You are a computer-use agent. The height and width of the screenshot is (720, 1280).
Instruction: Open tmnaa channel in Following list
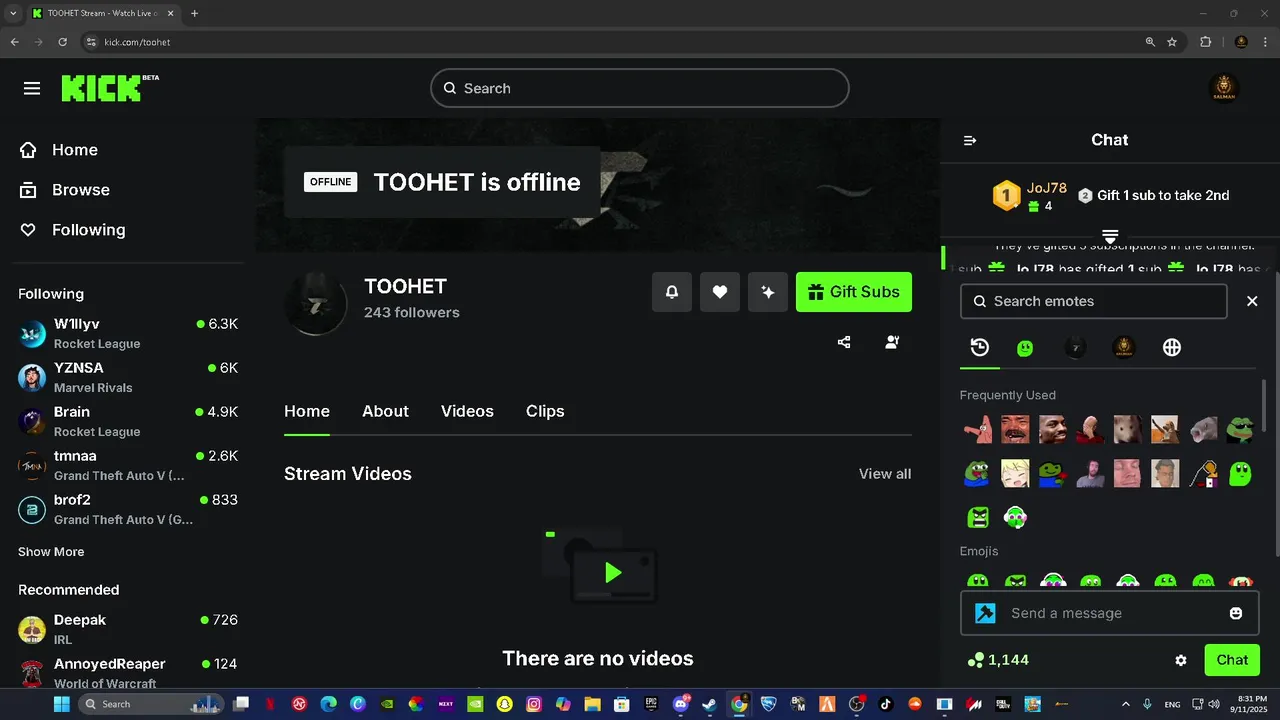[x=128, y=466]
